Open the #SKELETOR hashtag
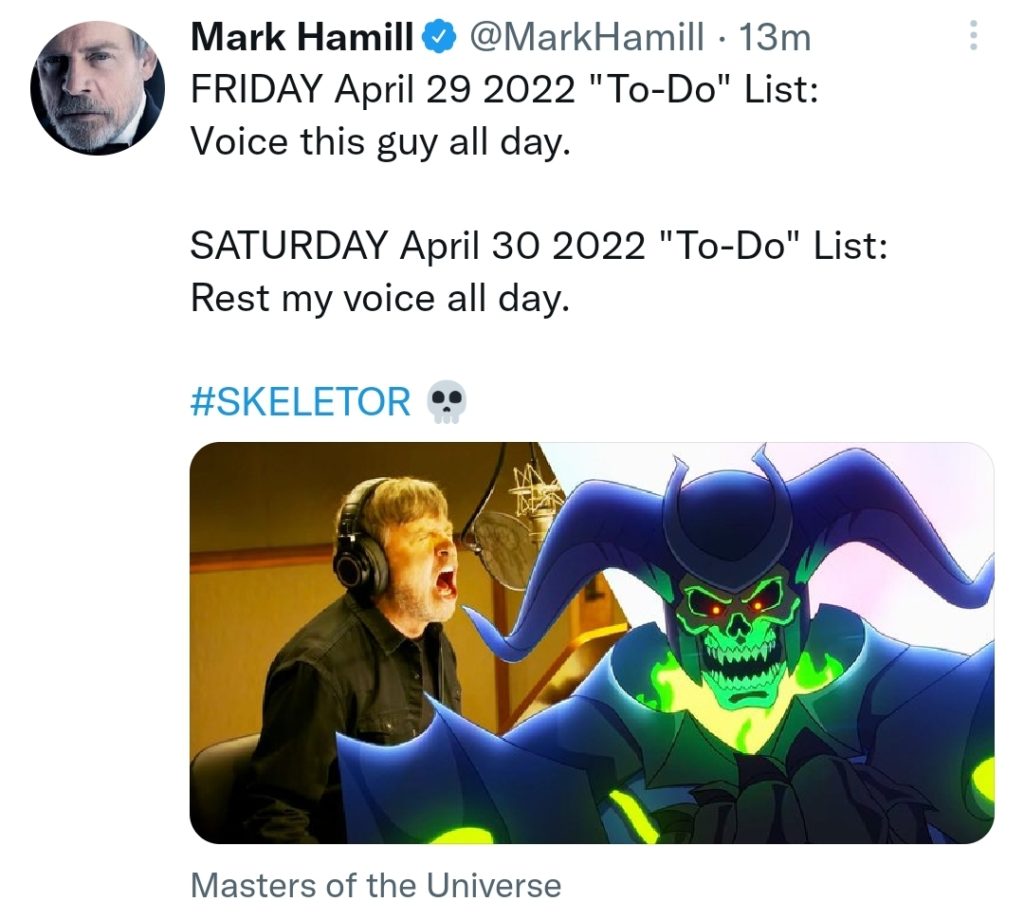This screenshot has height=920, width=1024. click(x=300, y=401)
